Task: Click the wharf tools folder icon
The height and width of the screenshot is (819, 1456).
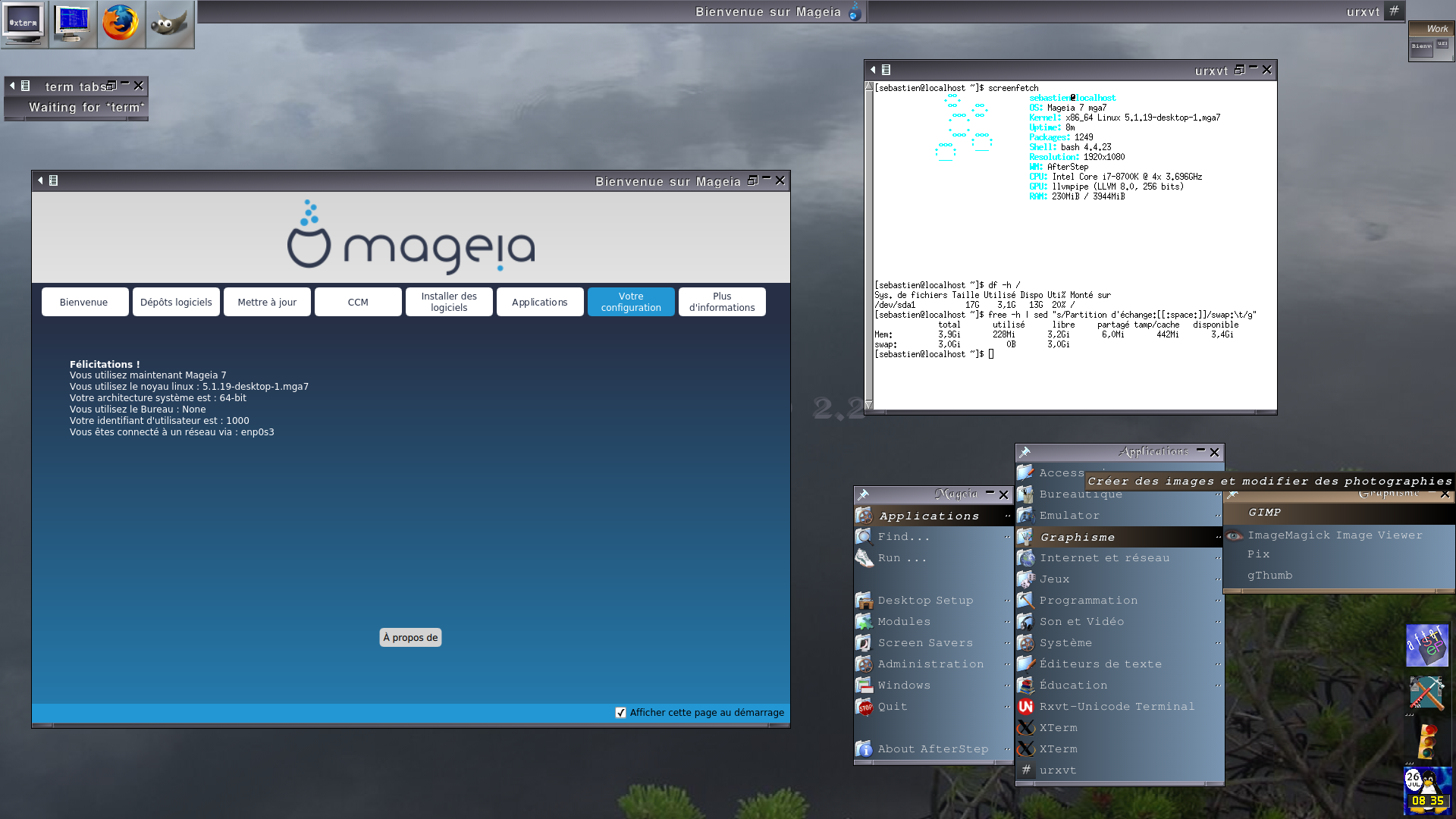Action: click(x=1427, y=694)
